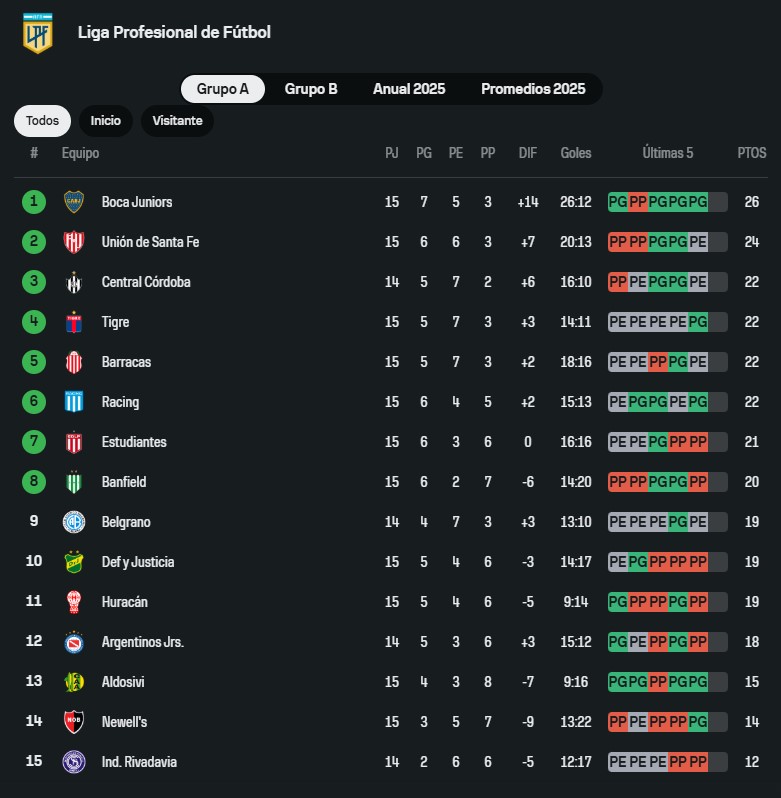The height and width of the screenshot is (798, 781).
Task: Click Boca Juniors' last five results strip
Action: 667,202
